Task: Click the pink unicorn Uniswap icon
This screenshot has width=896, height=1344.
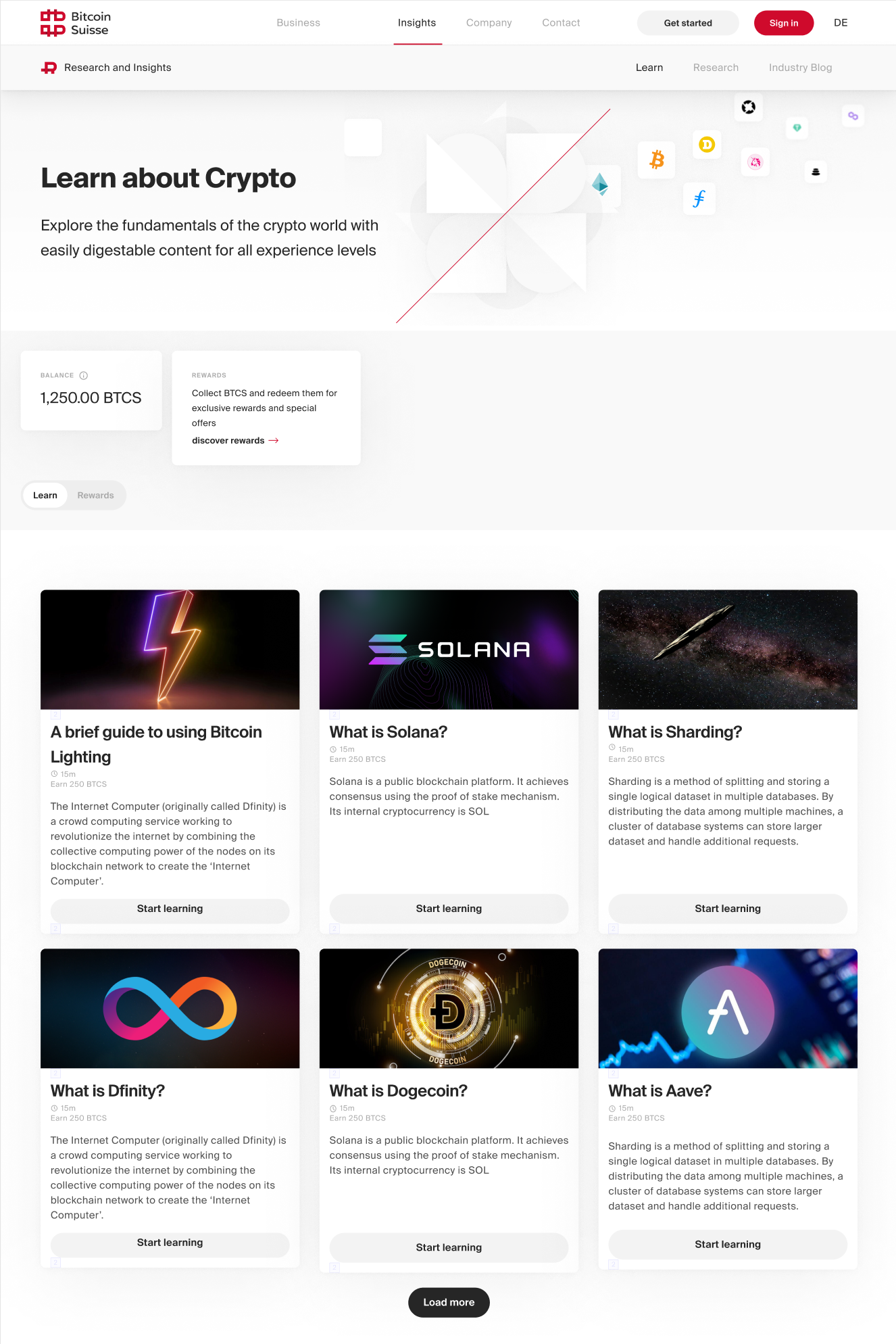Action: 755,162
